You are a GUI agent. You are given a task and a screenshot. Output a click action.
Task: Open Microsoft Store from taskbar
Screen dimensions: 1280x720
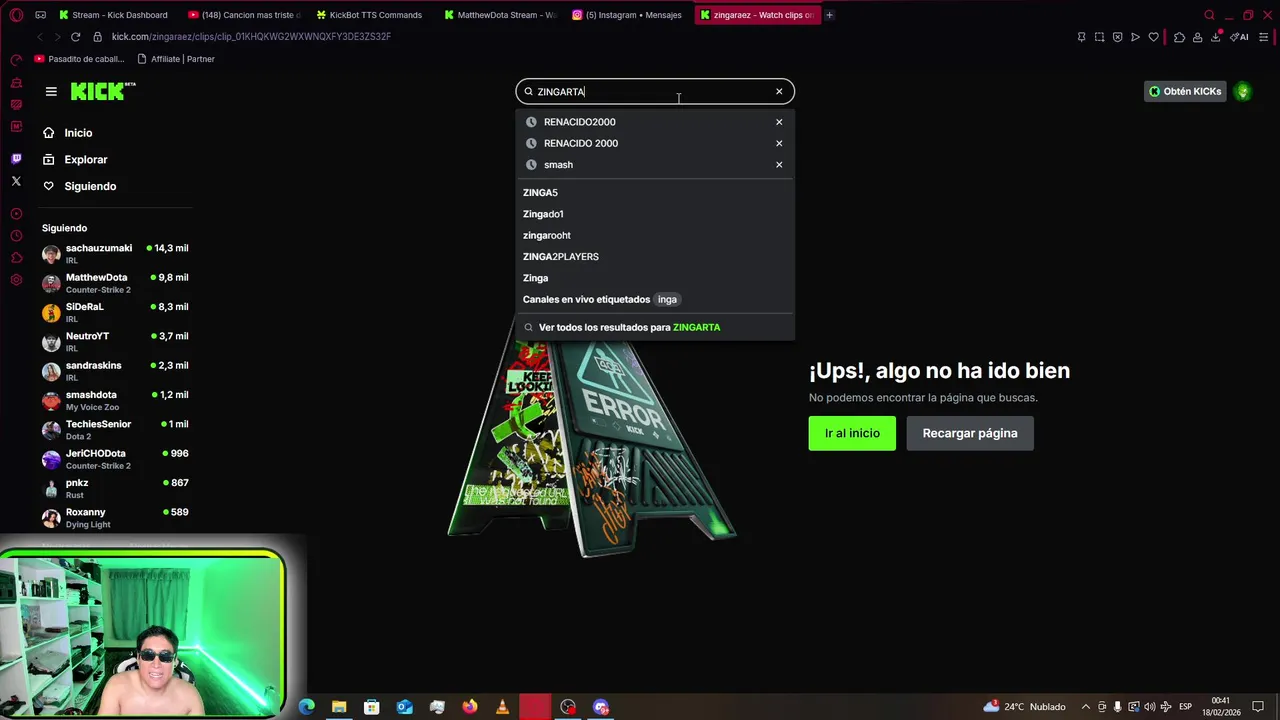[372, 707]
